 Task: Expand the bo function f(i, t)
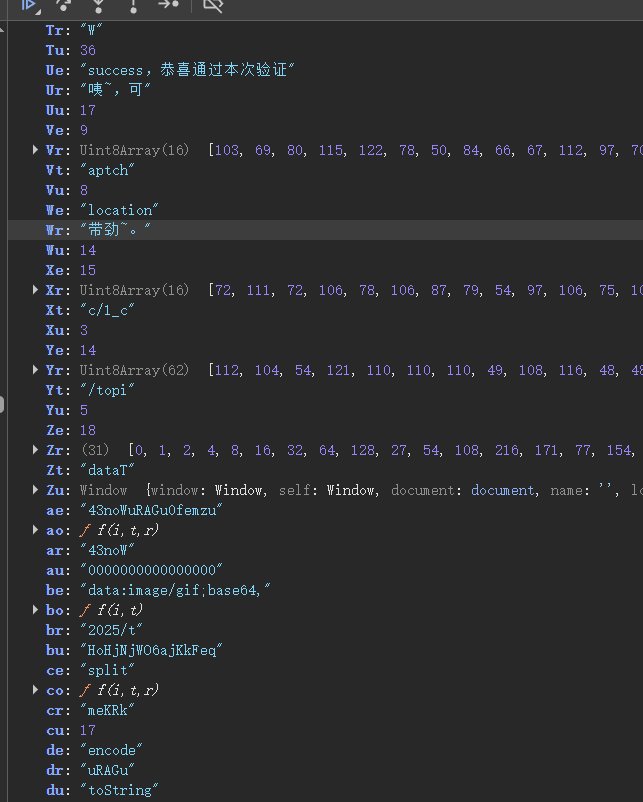click(x=35, y=610)
